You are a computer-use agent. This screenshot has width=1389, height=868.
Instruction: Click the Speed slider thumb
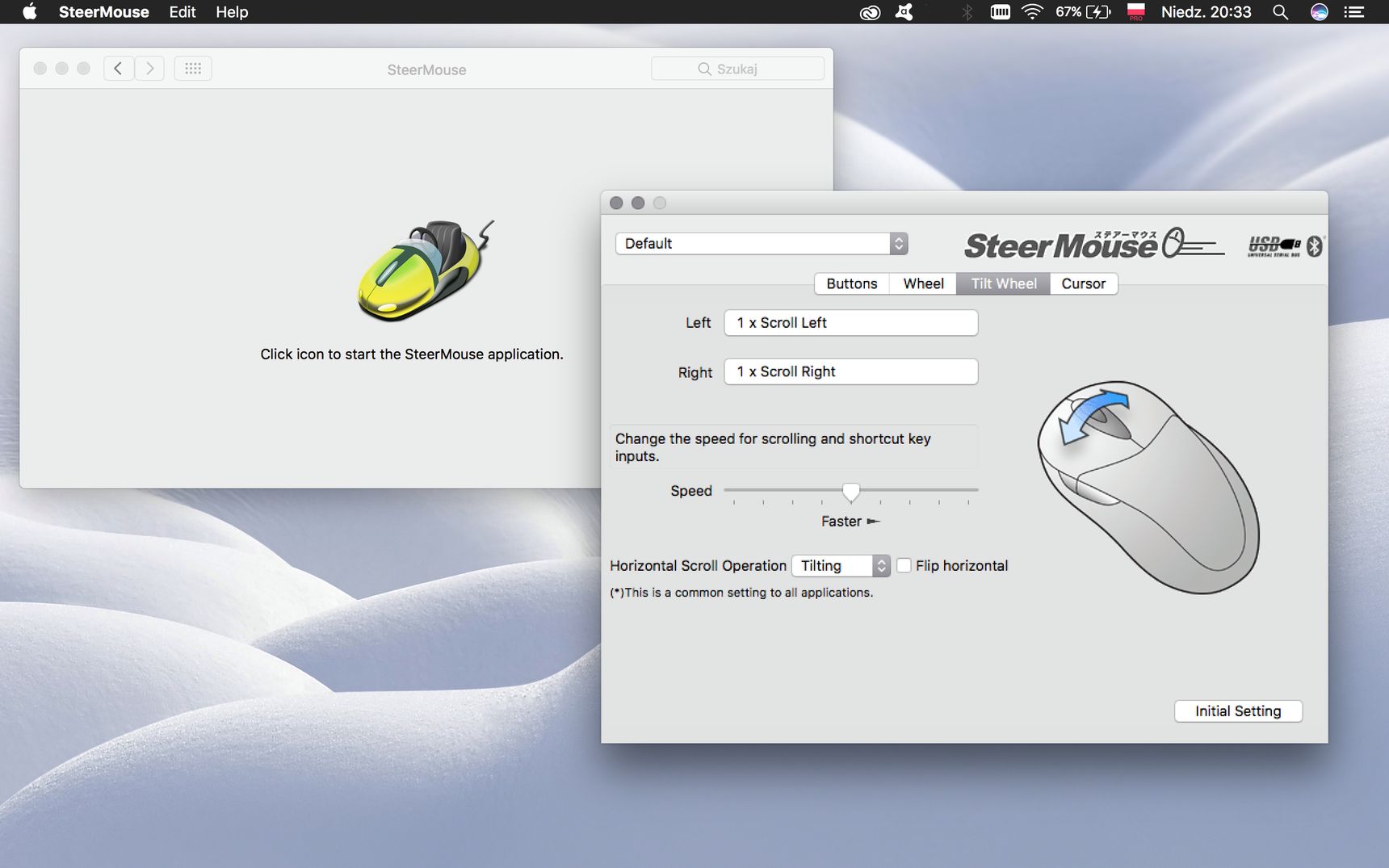click(x=850, y=492)
